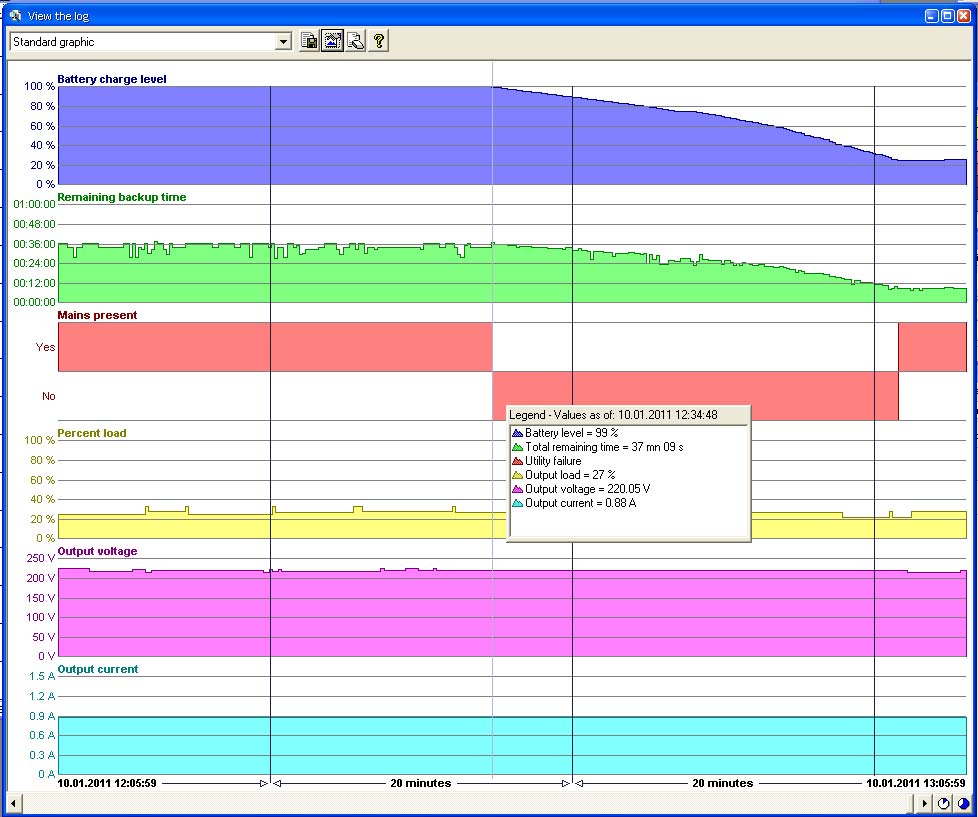Click the Battery level legend icon
The height and width of the screenshot is (817, 978).
click(517, 433)
